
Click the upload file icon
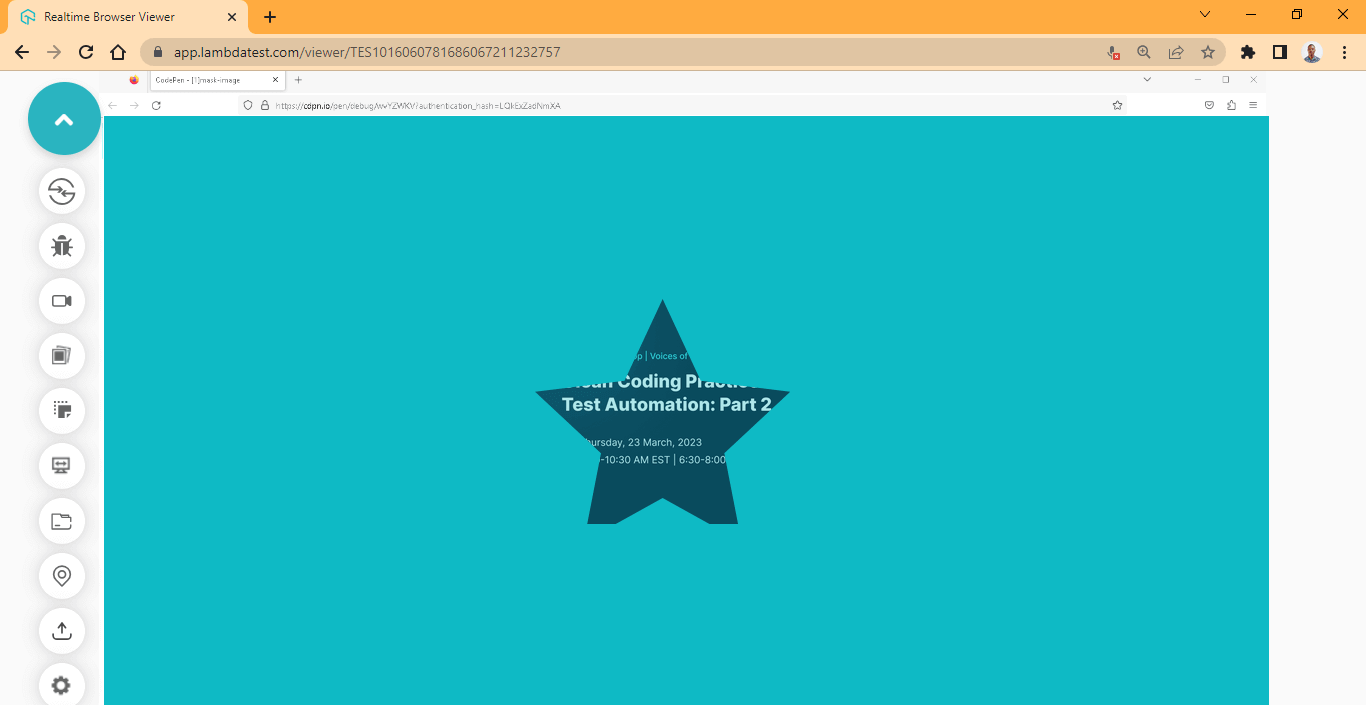click(x=62, y=631)
